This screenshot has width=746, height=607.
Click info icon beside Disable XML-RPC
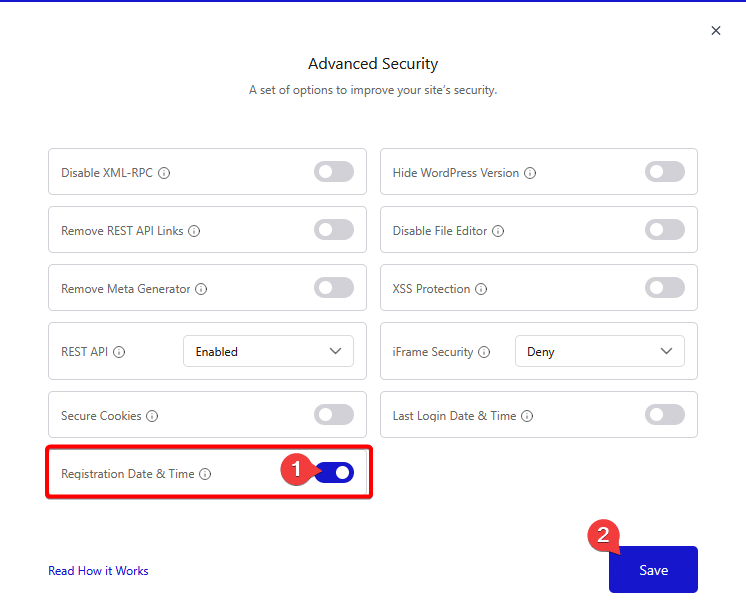164,173
